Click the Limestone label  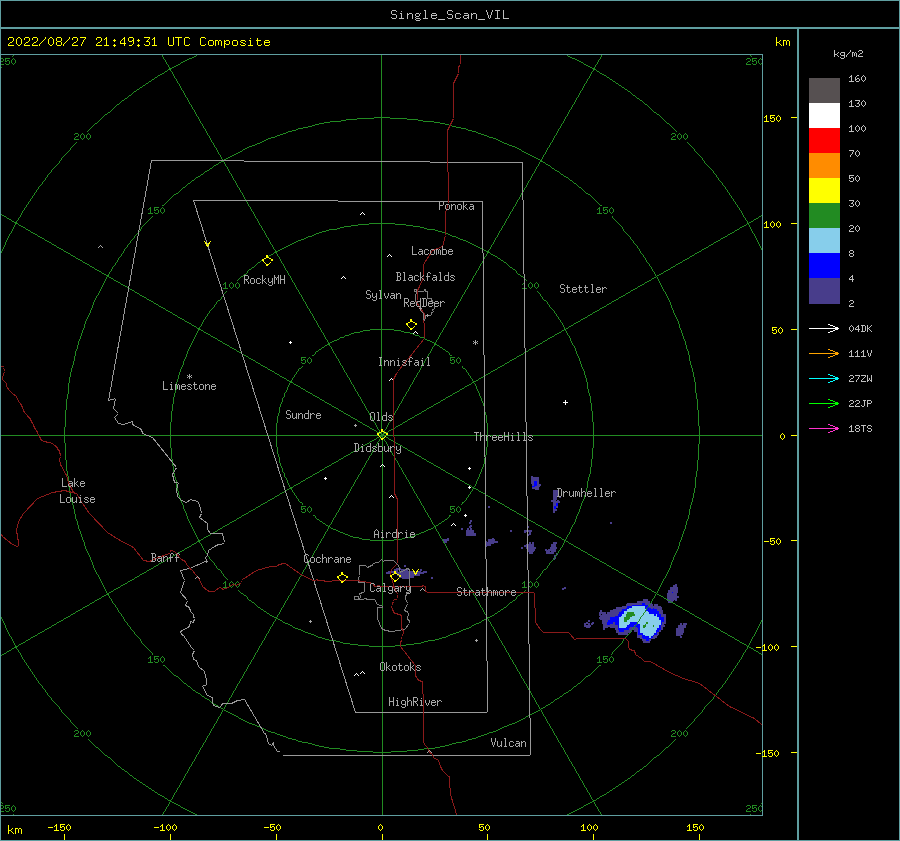(x=189, y=386)
